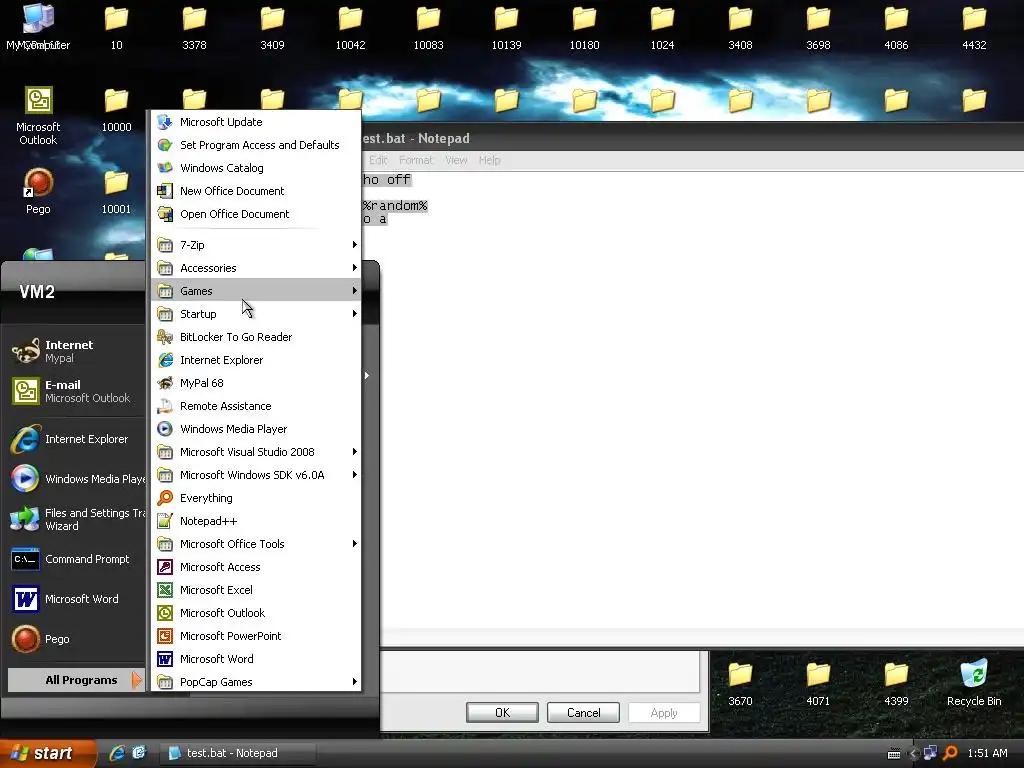This screenshot has width=1024, height=768.
Task: Click the Everything search tray icon
Action: 950,753
